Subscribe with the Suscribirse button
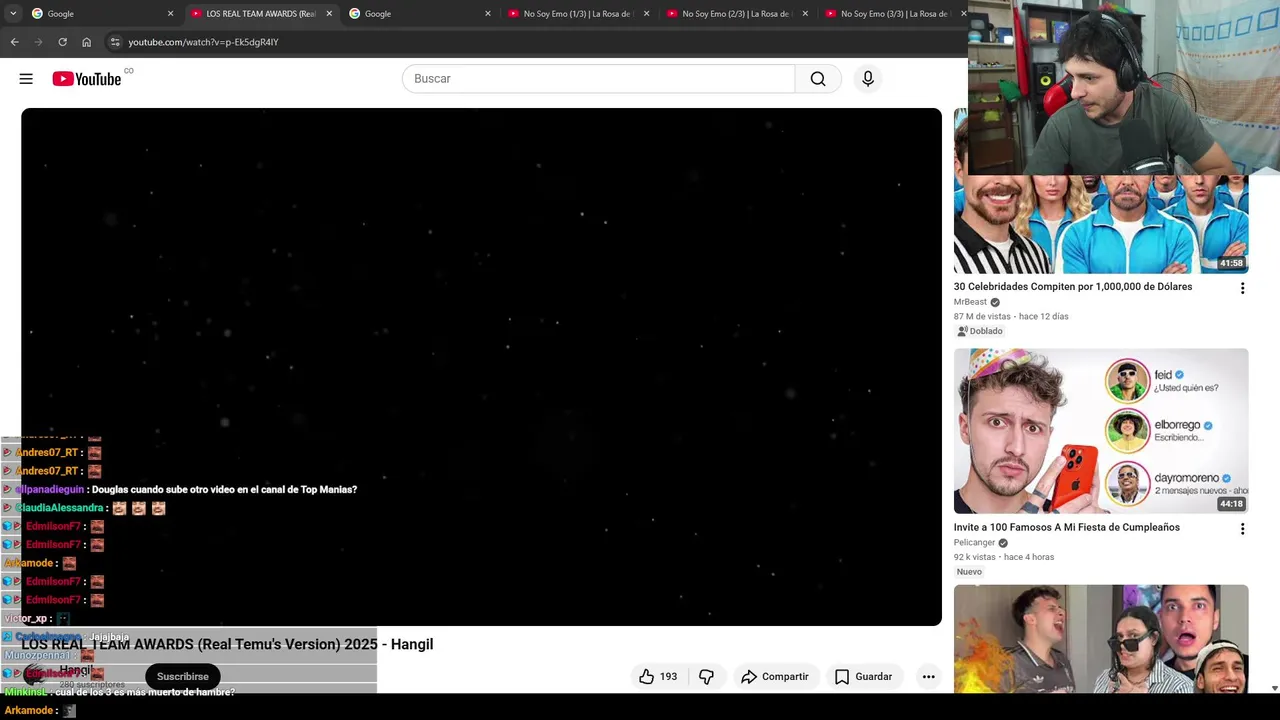Viewport: 1280px width, 720px height. tap(182, 677)
